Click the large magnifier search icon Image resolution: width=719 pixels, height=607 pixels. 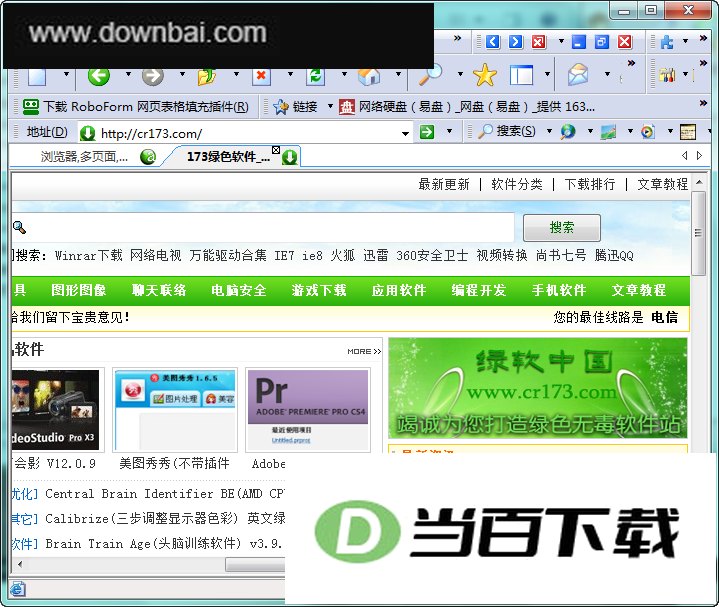pyautogui.click(x=431, y=74)
